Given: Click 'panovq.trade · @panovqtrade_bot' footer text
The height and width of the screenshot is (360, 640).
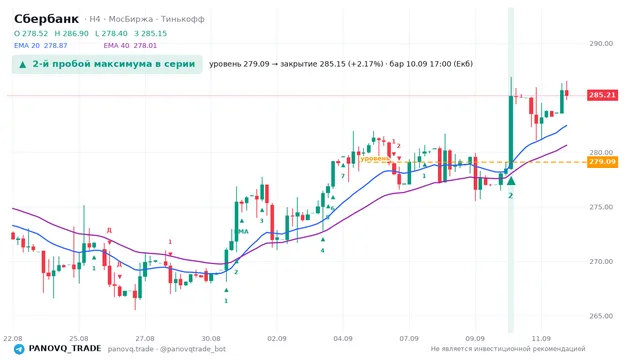Looking at the screenshot, I should pyautogui.click(x=167, y=349).
